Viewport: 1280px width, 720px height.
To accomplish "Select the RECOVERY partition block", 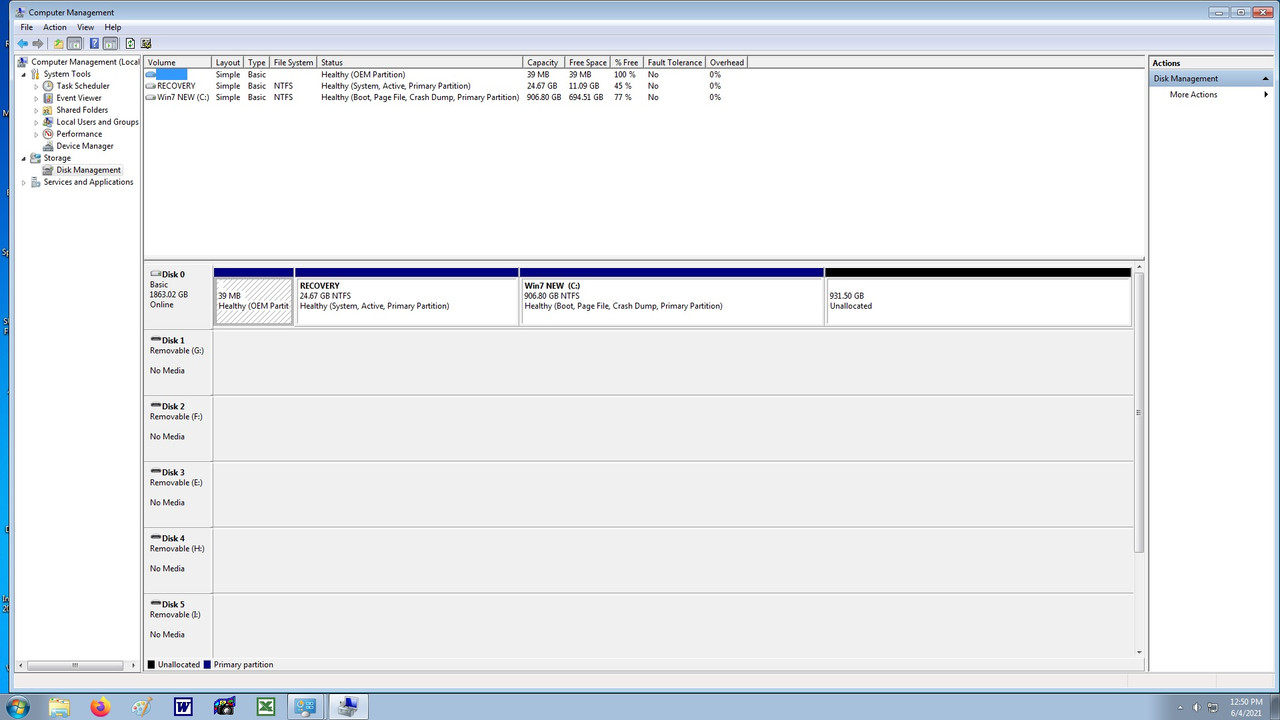I will (405, 295).
